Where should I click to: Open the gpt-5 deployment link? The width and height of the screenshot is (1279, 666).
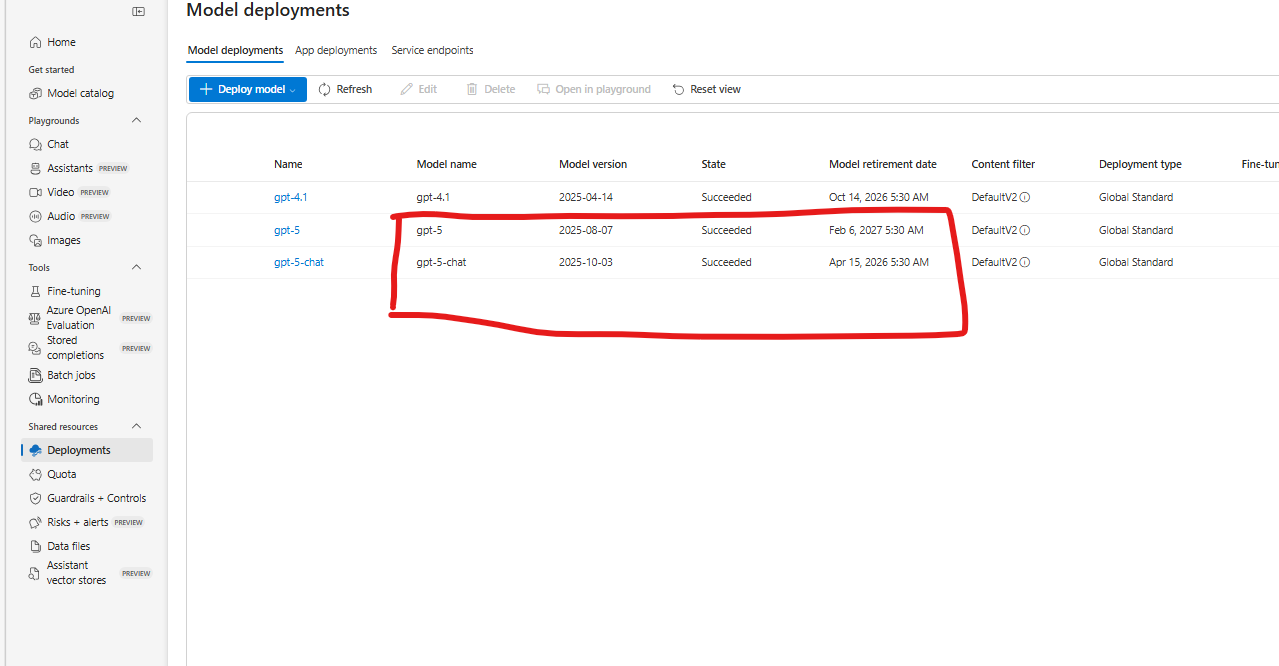[x=287, y=230]
